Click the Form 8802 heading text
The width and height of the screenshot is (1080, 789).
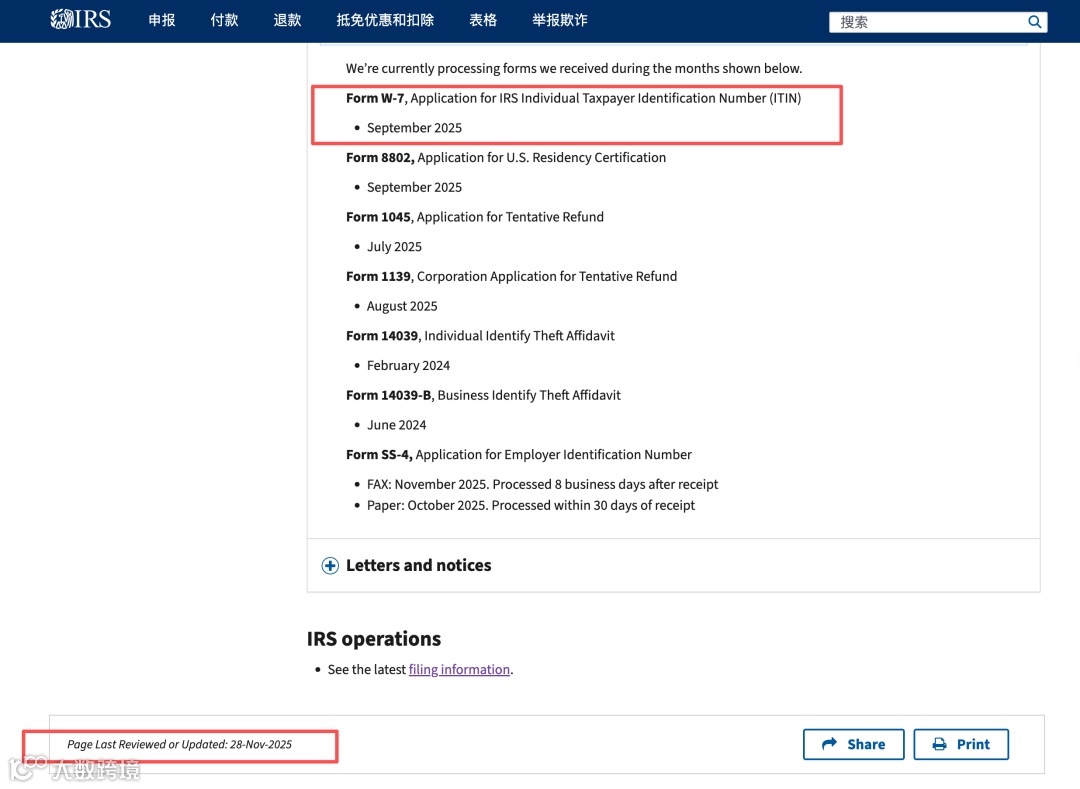pyautogui.click(x=506, y=158)
